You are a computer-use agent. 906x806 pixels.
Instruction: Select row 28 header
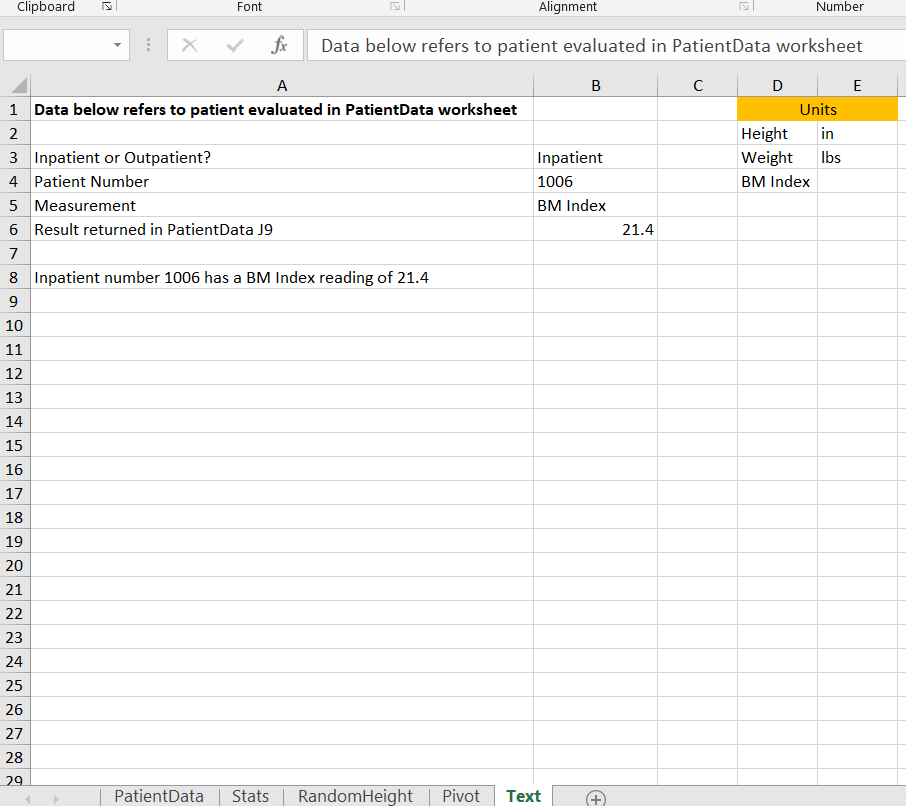pos(14,757)
